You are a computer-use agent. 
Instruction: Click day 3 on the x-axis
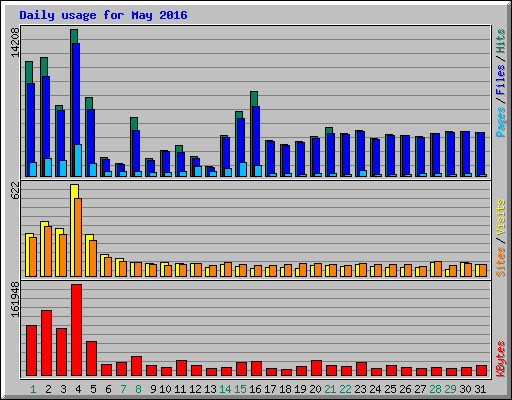(63, 389)
